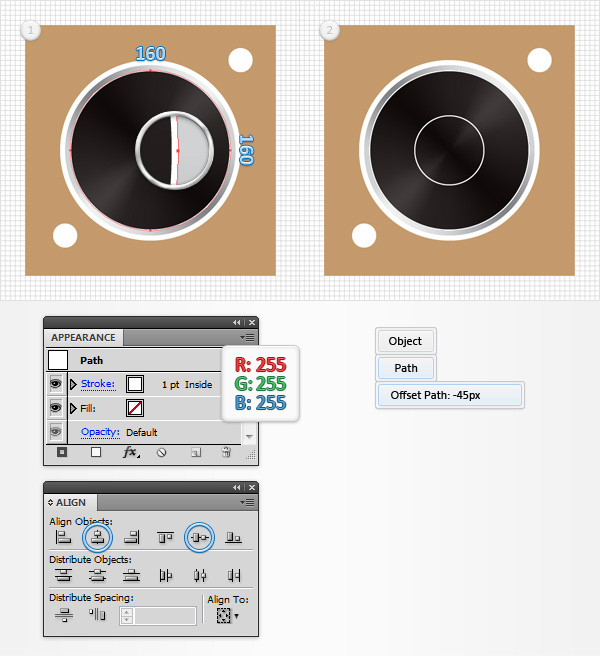Viewport: 600px width, 656px height.
Task: Close the Align panel
Action: (x=252, y=487)
